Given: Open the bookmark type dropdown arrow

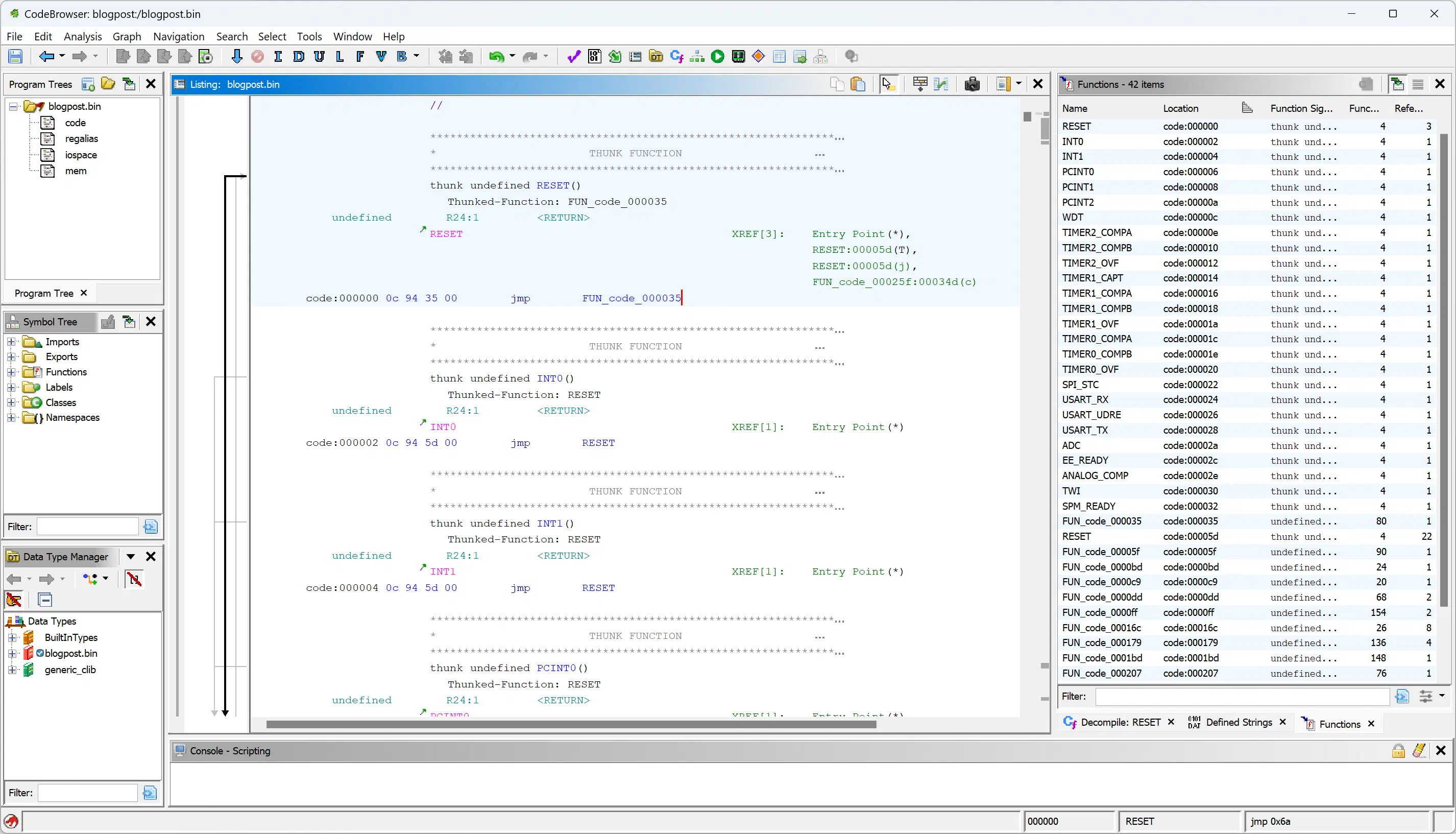Looking at the screenshot, I should point(416,56).
